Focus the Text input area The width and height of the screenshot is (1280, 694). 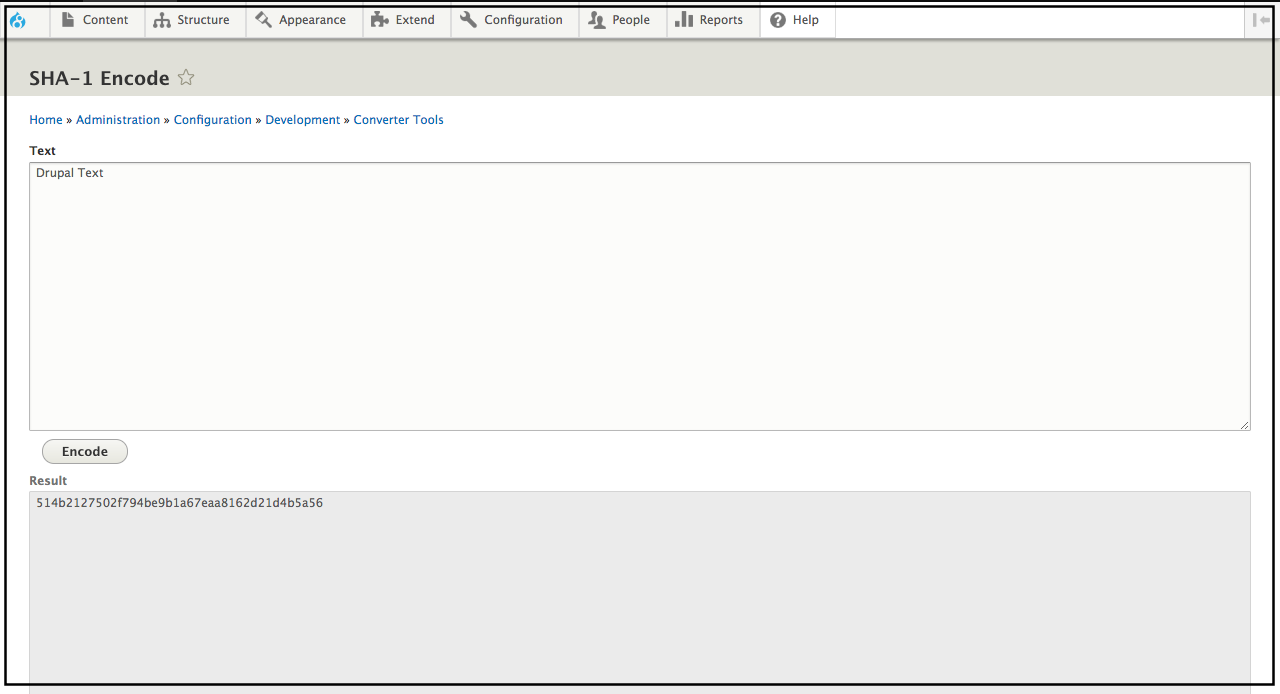[640, 297]
